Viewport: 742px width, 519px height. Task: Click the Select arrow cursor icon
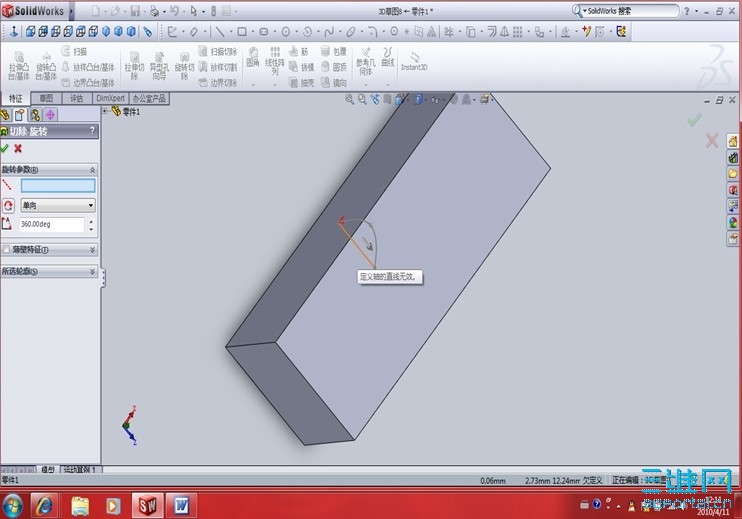tap(194, 11)
